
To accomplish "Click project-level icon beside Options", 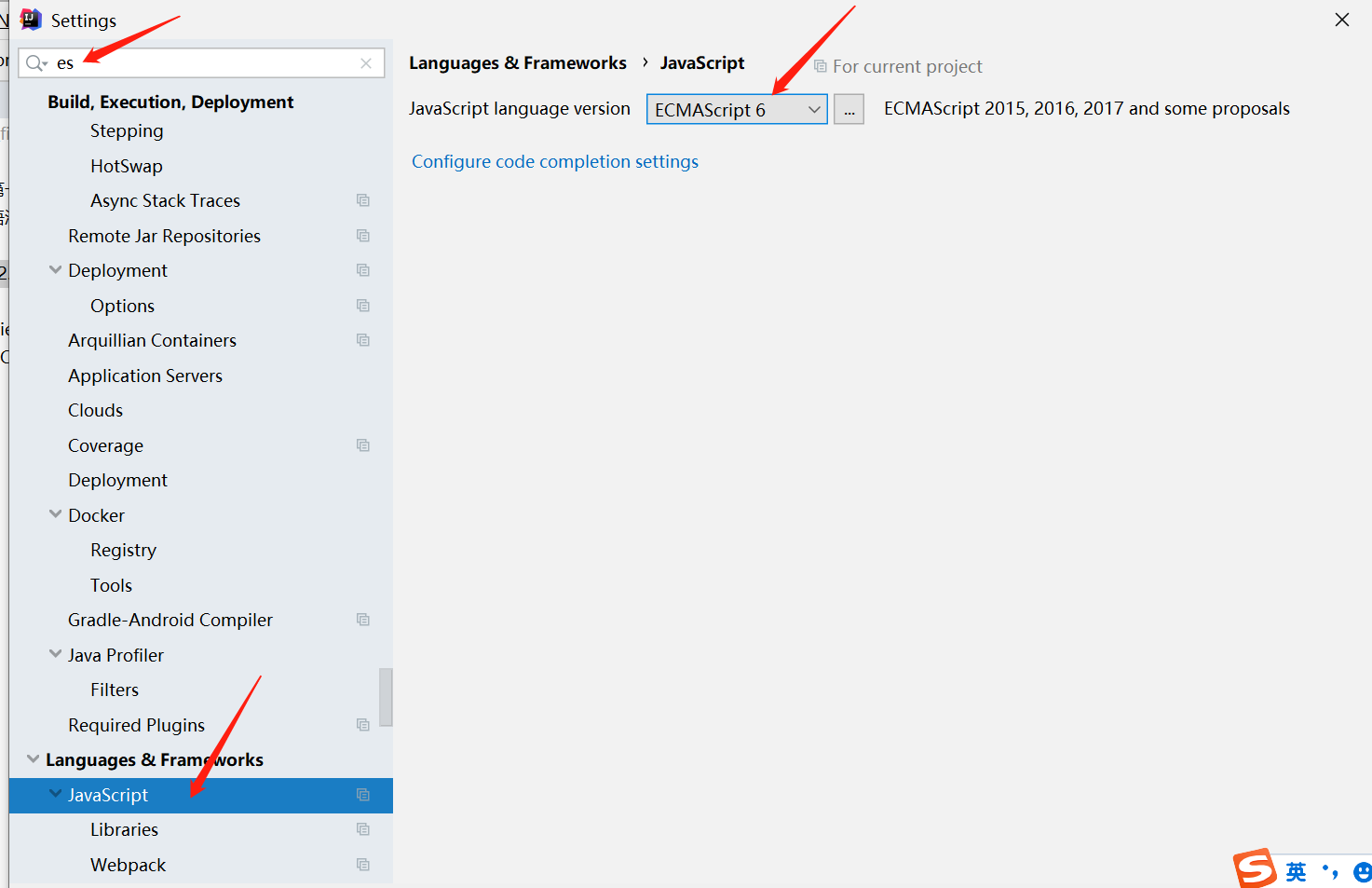I will coord(363,306).
